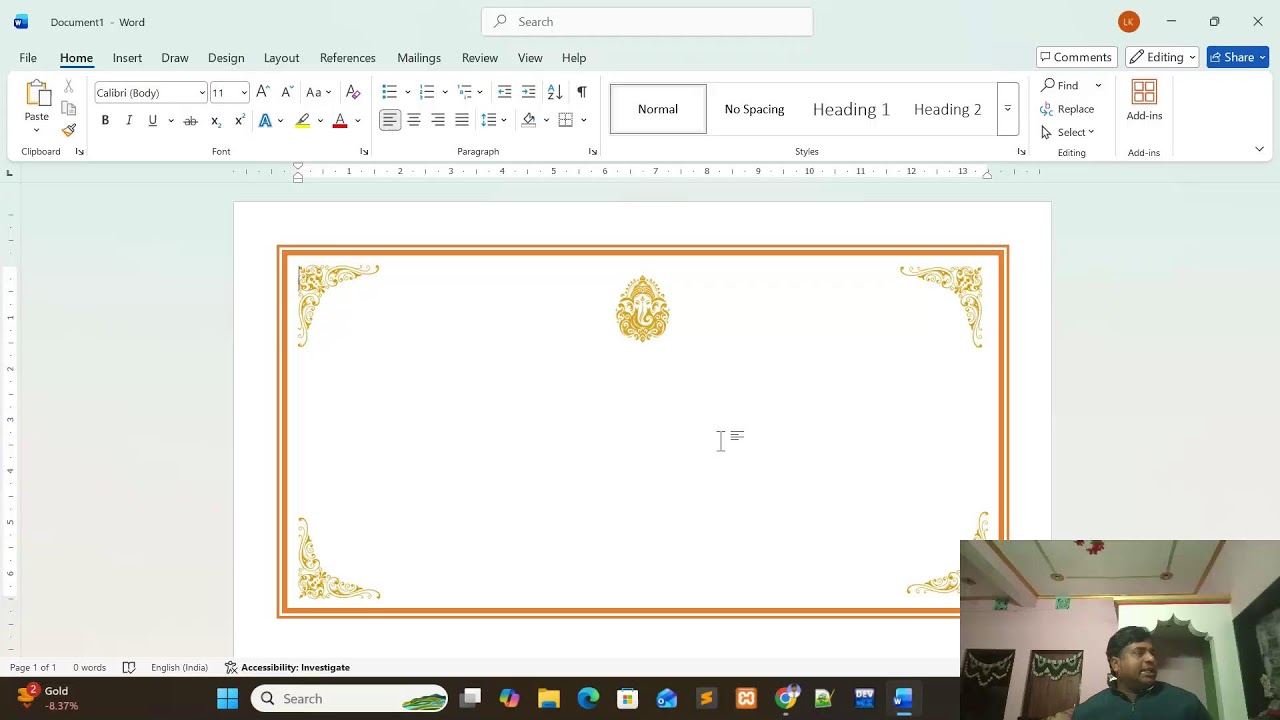The height and width of the screenshot is (720, 1280).
Task: Expand the Styles gallery
Action: [1008, 108]
